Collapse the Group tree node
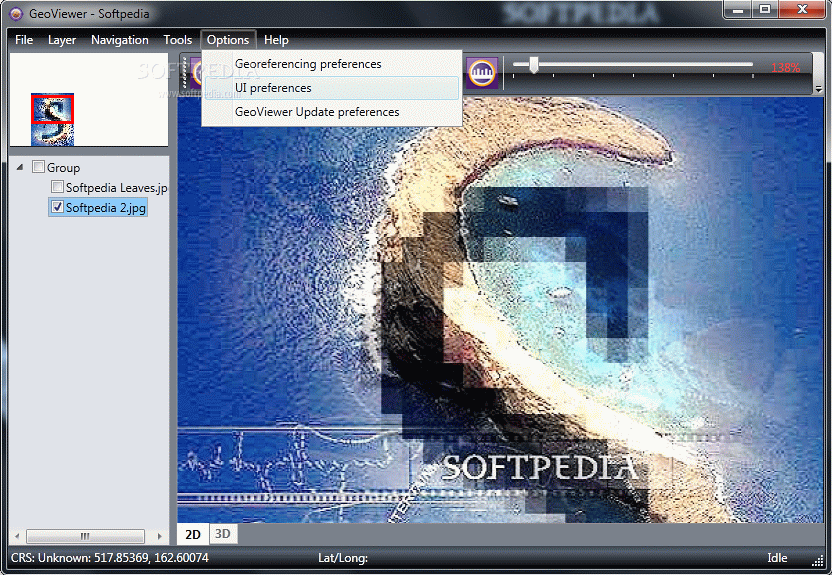This screenshot has height=575, width=832. pos(20,167)
